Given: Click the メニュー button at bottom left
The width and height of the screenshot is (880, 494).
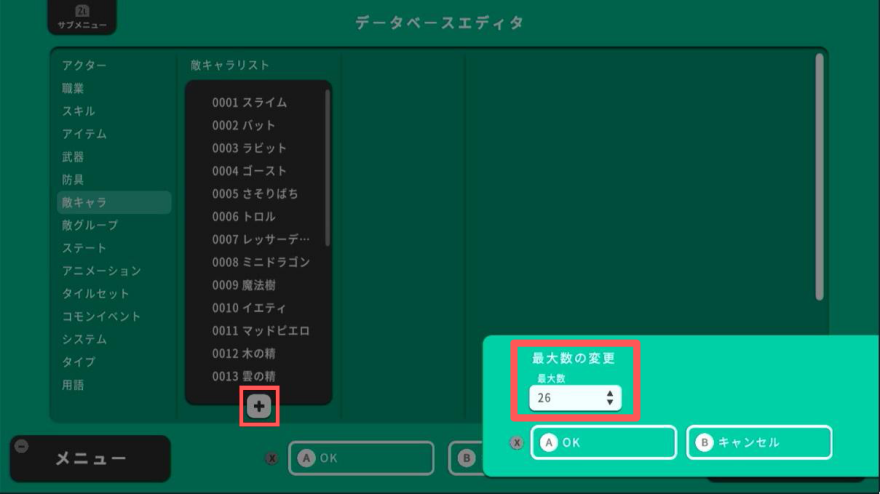Looking at the screenshot, I should pos(90,459).
